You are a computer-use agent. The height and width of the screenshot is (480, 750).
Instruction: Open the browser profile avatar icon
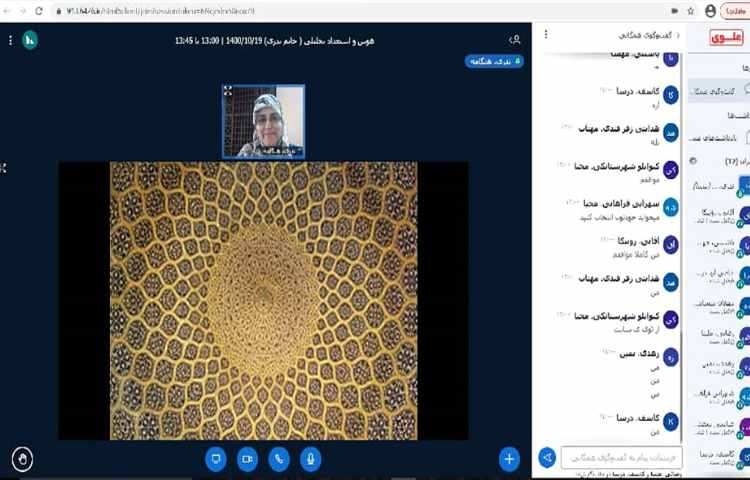tap(710, 11)
